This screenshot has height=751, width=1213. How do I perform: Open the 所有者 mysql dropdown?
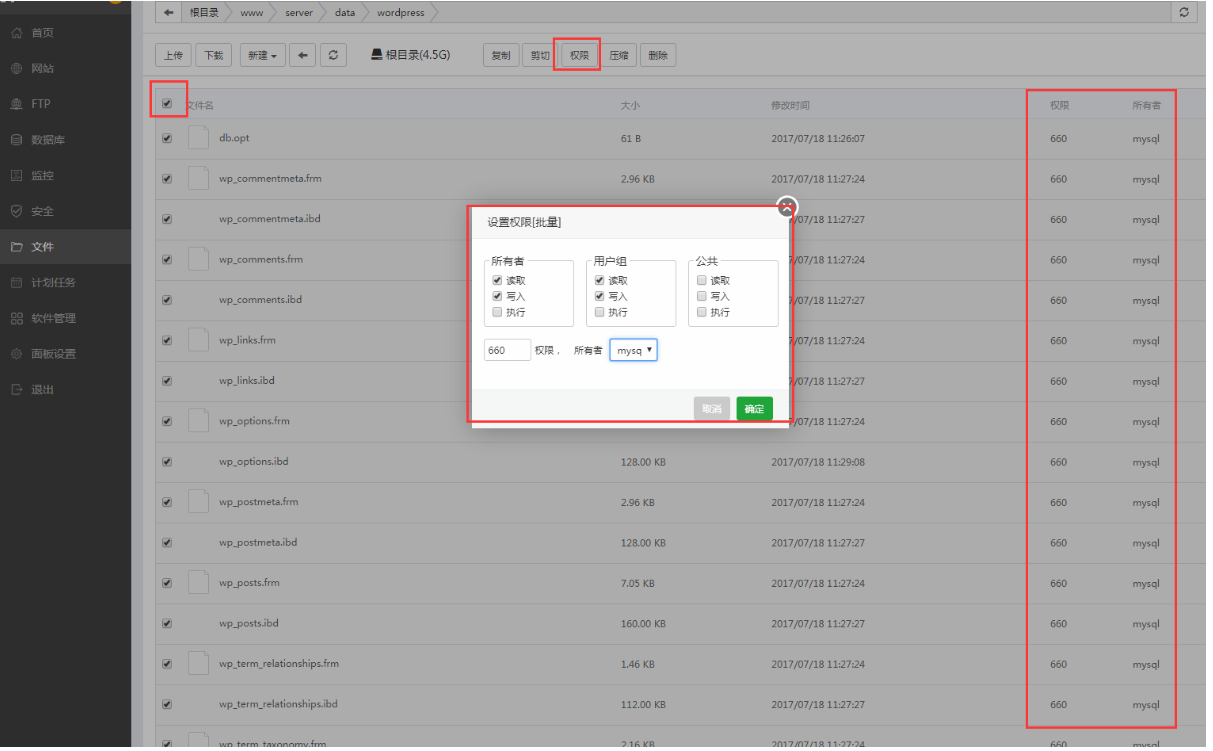click(633, 350)
